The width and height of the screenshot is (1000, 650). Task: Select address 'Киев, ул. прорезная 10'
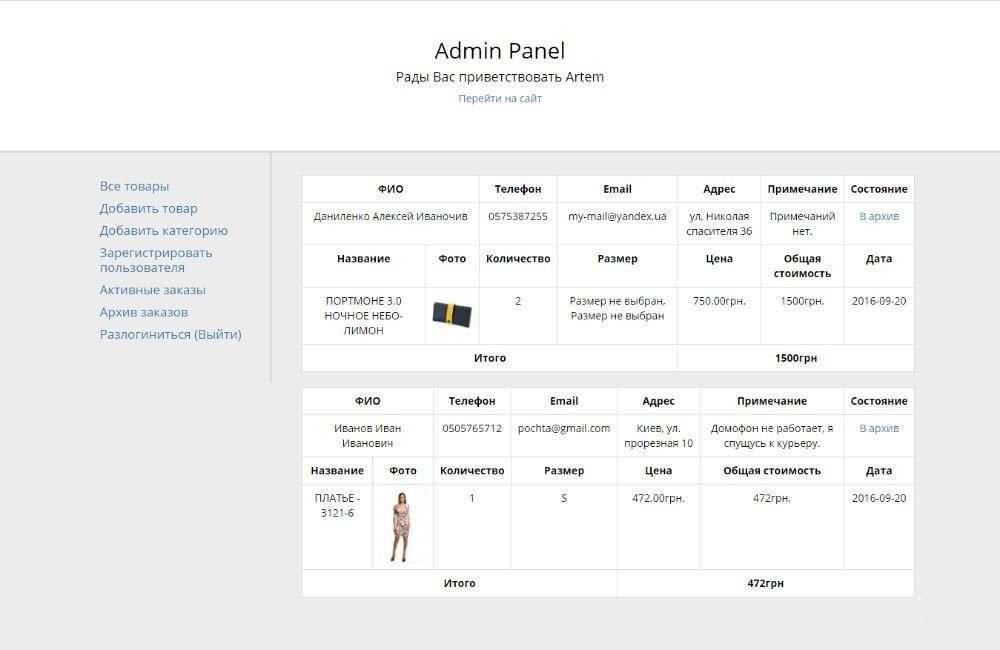[658, 436]
